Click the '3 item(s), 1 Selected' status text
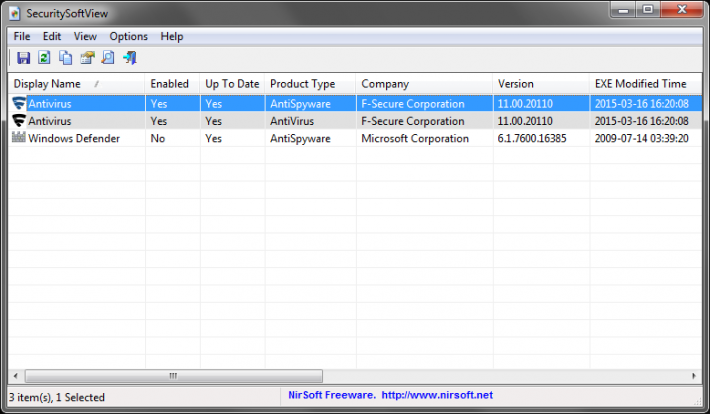The width and height of the screenshot is (710, 414). (x=57, y=397)
